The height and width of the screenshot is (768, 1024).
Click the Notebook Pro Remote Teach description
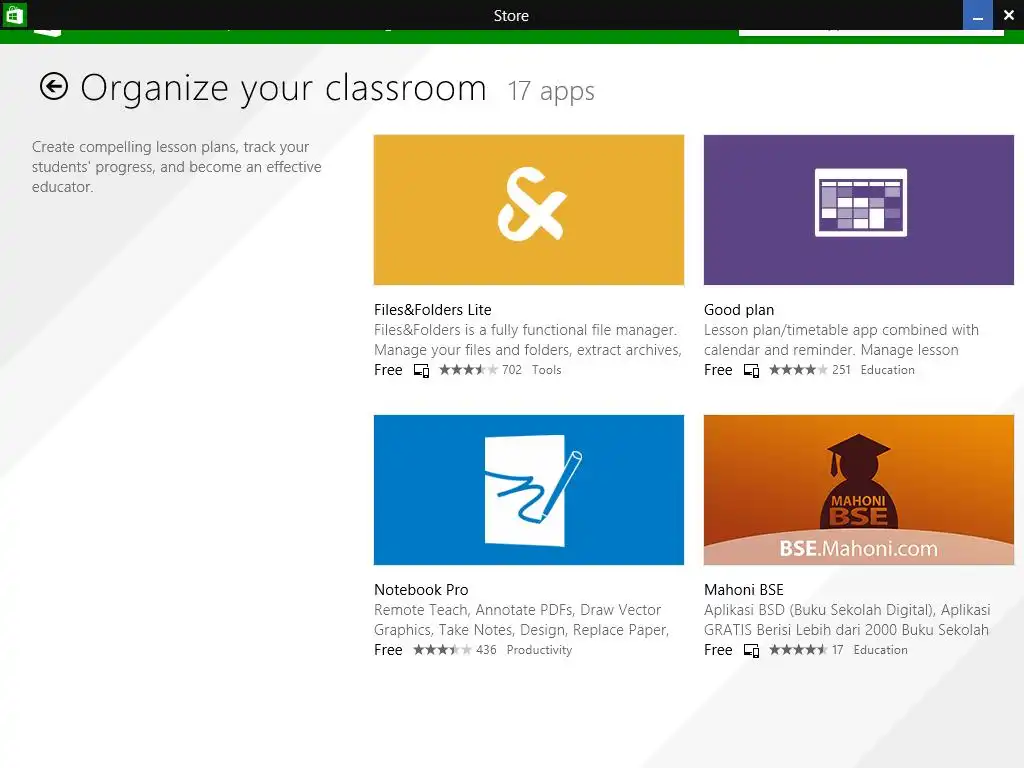click(522, 620)
